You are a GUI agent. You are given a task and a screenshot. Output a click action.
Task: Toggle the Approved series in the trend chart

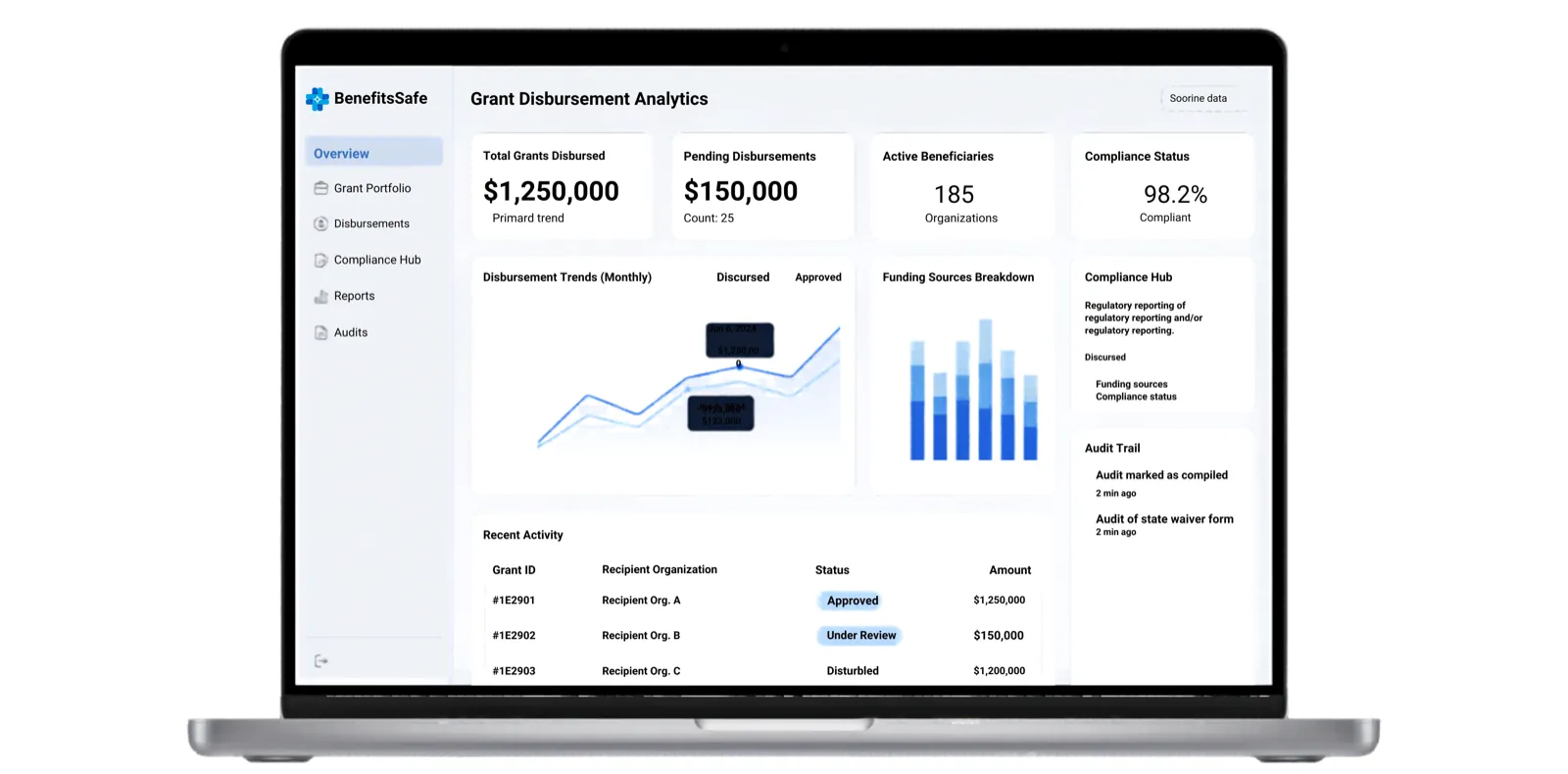[818, 277]
